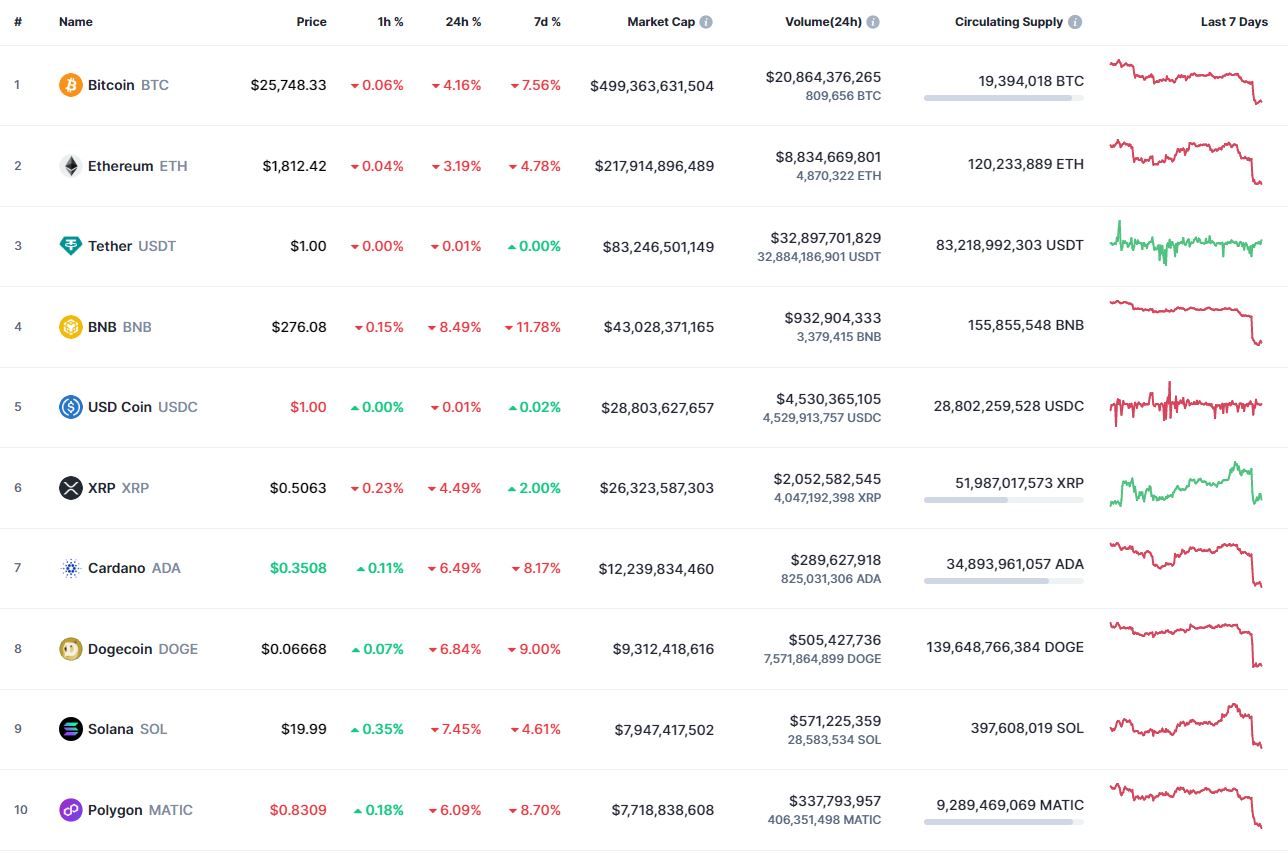Sort by the 7d % column header
The width and height of the screenshot is (1288, 853).
(x=547, y=22)
